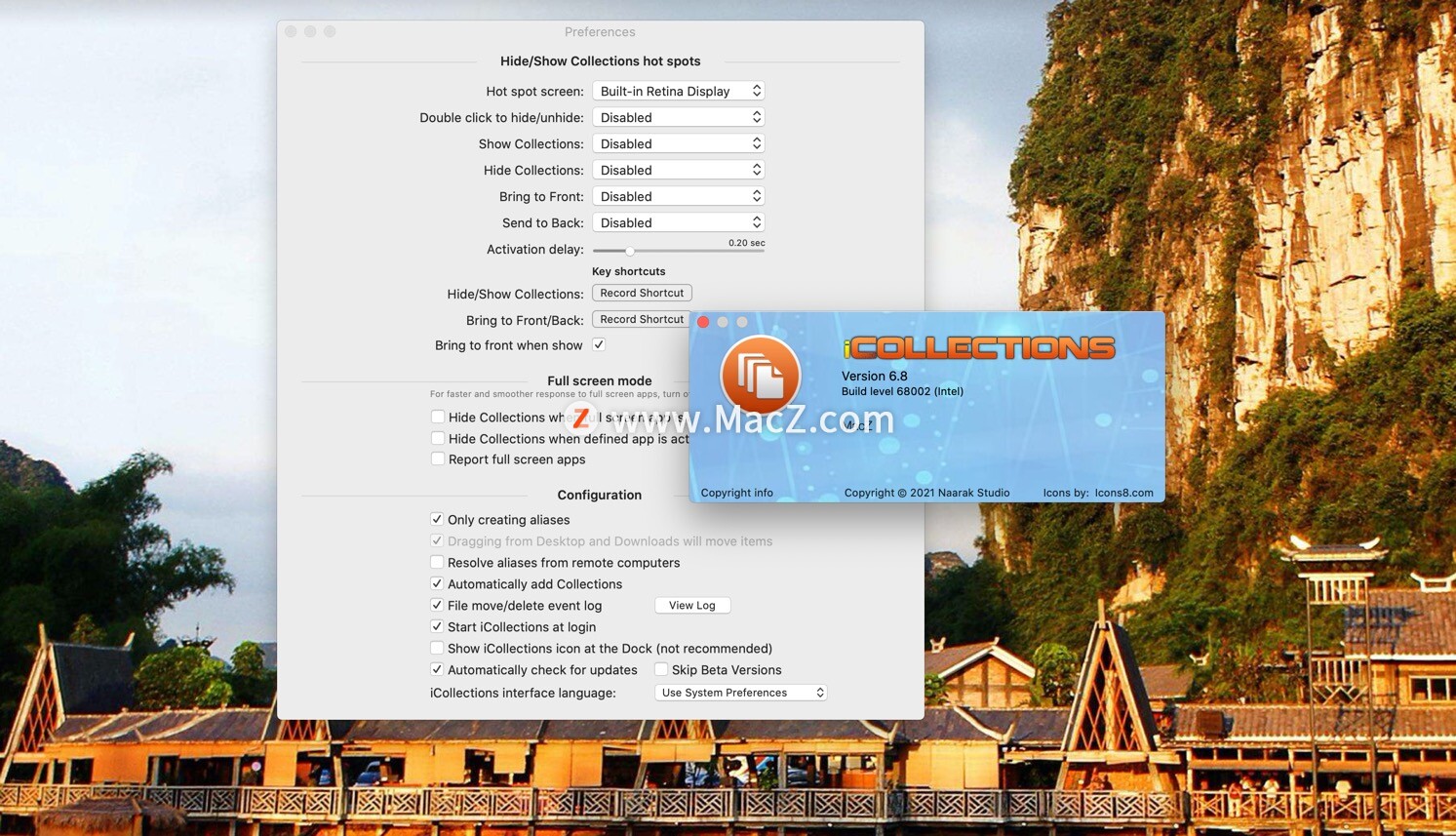Enable Show iCollections icon at the Dock
1456x836 pixels.
point(437,649)
